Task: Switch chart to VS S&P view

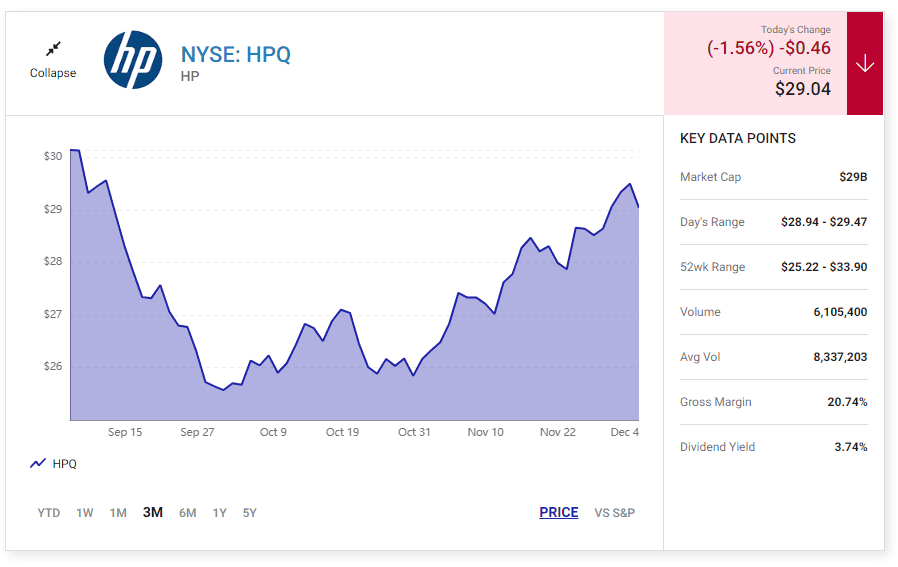Action: (615, 513)
